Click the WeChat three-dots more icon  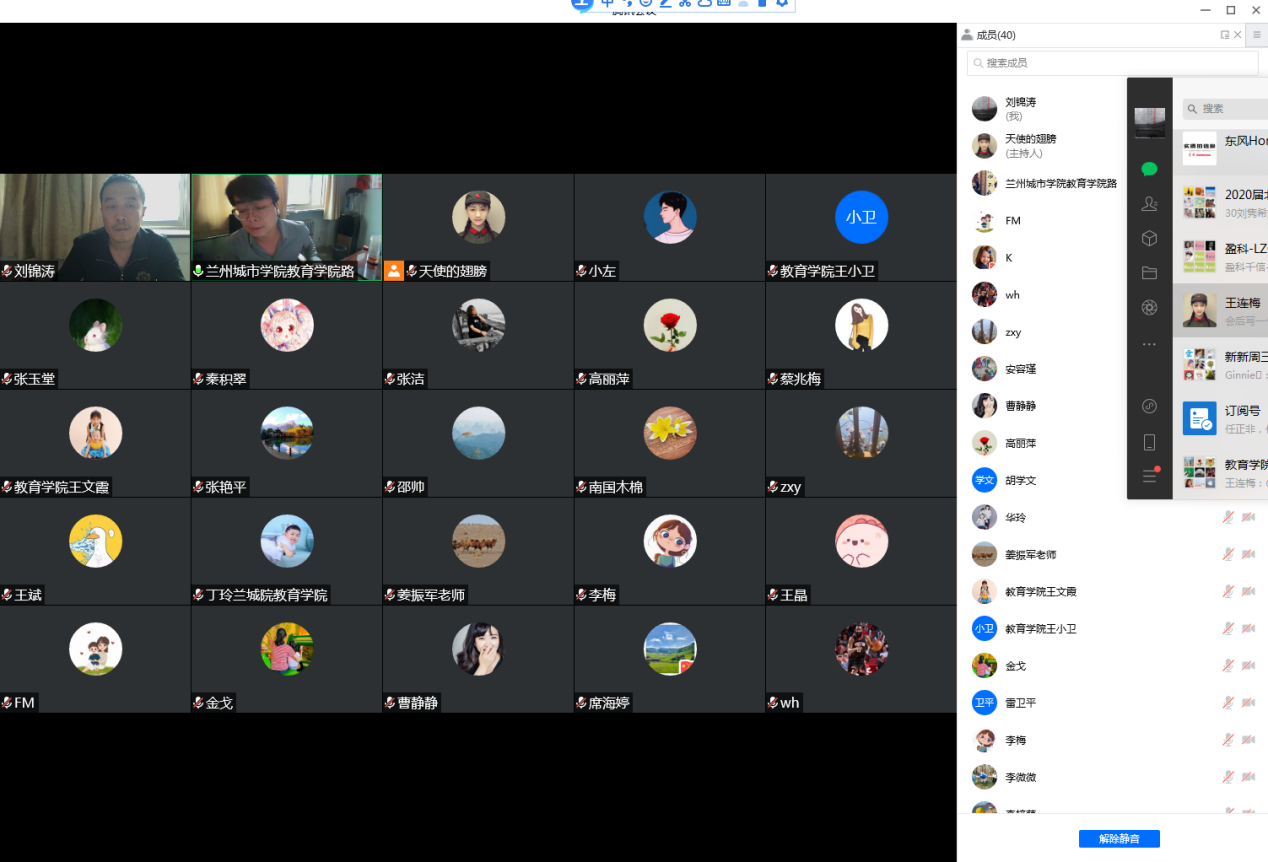coord(1149,344)
